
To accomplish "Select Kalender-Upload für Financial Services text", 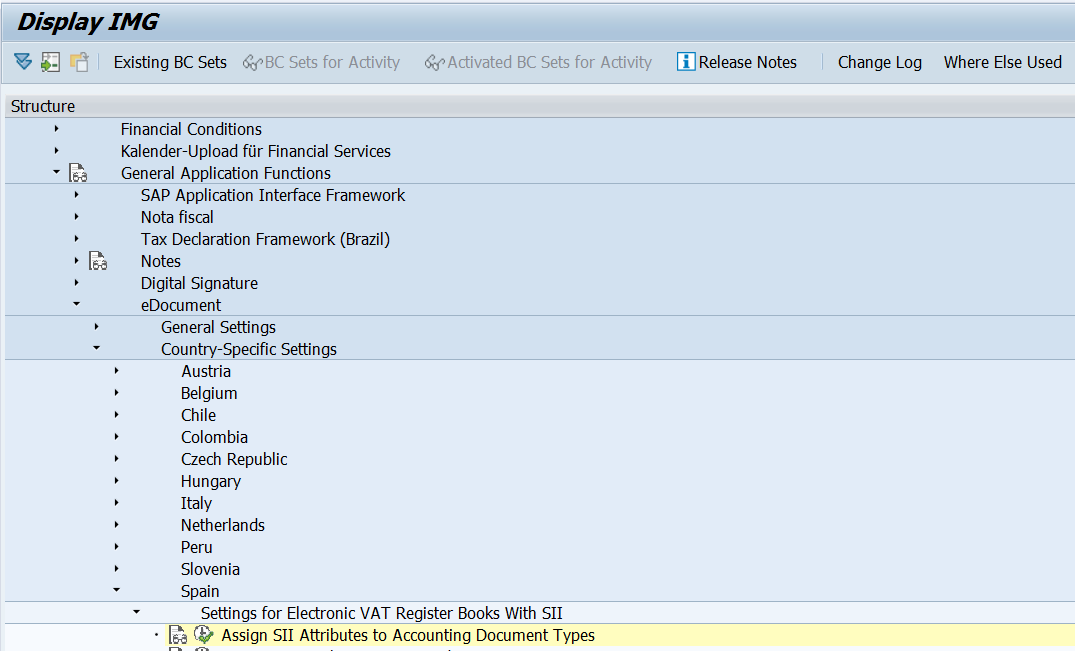I will pos(256,151).
